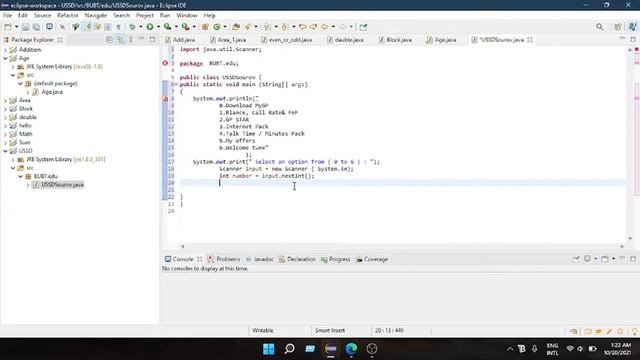
Task: Click the Open Console icon in Console view
Action: (x=605, y=259)
